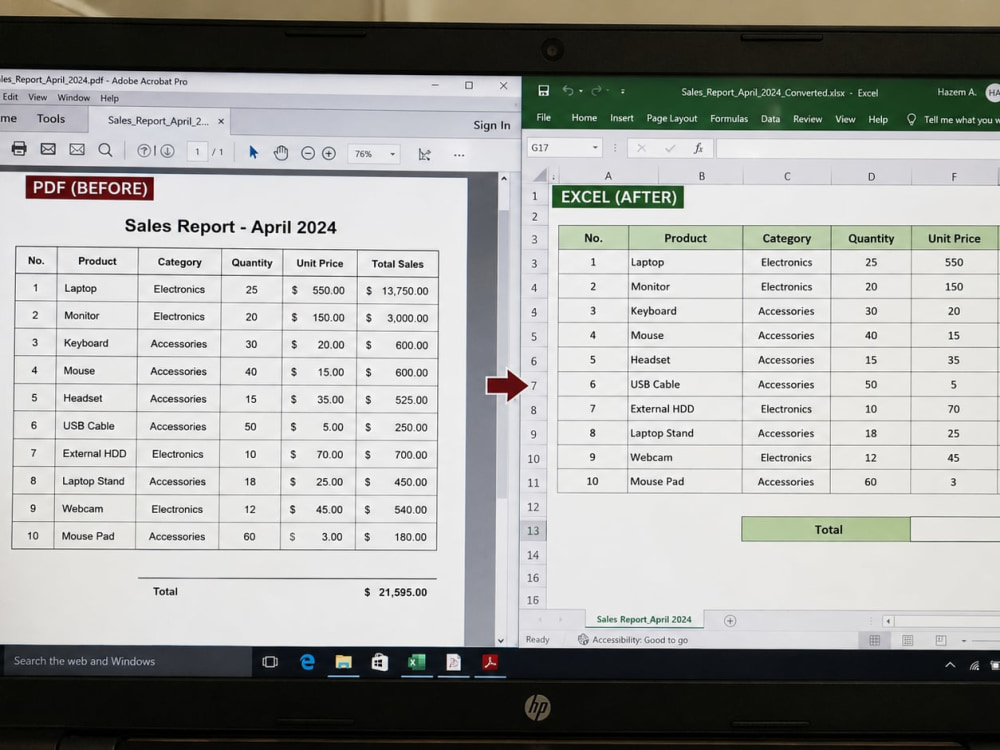Click the green Total cell in Excel
The image size is (1000, 750).
[827, 529]
